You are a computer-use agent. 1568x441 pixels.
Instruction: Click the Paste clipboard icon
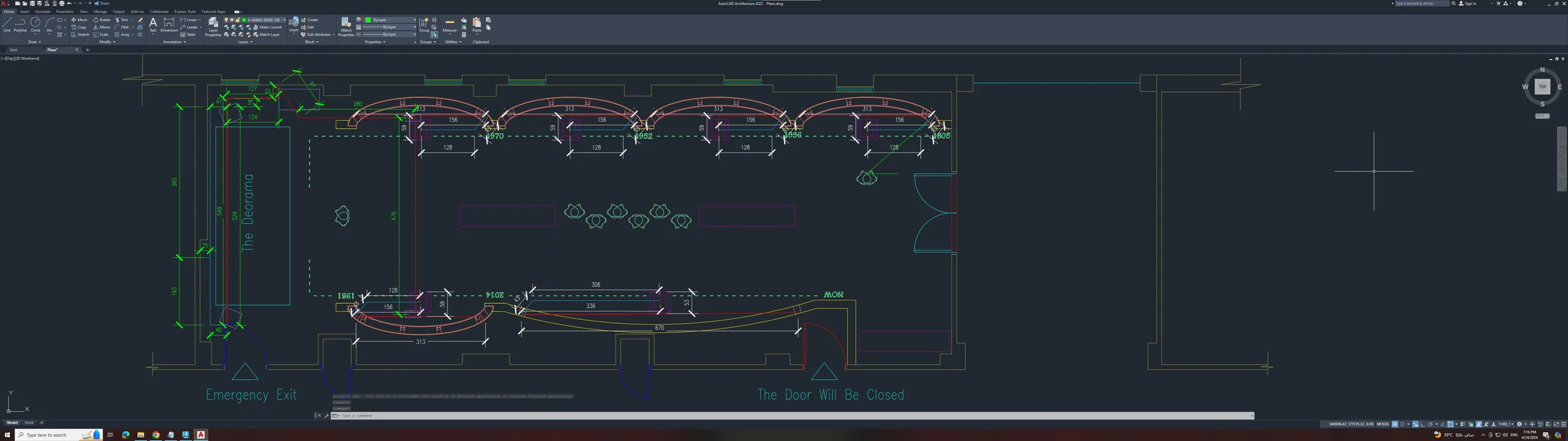click(477, 24)
